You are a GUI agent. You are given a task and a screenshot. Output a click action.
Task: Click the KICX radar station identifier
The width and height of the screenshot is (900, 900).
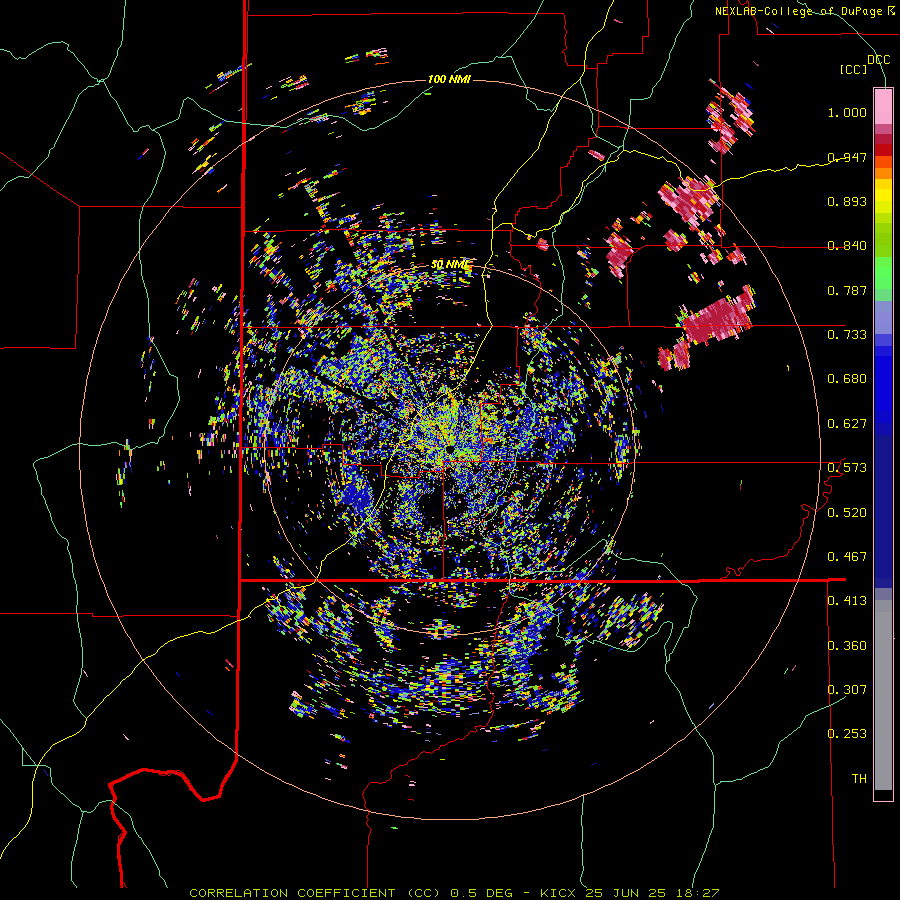click(x=560, y=893)
